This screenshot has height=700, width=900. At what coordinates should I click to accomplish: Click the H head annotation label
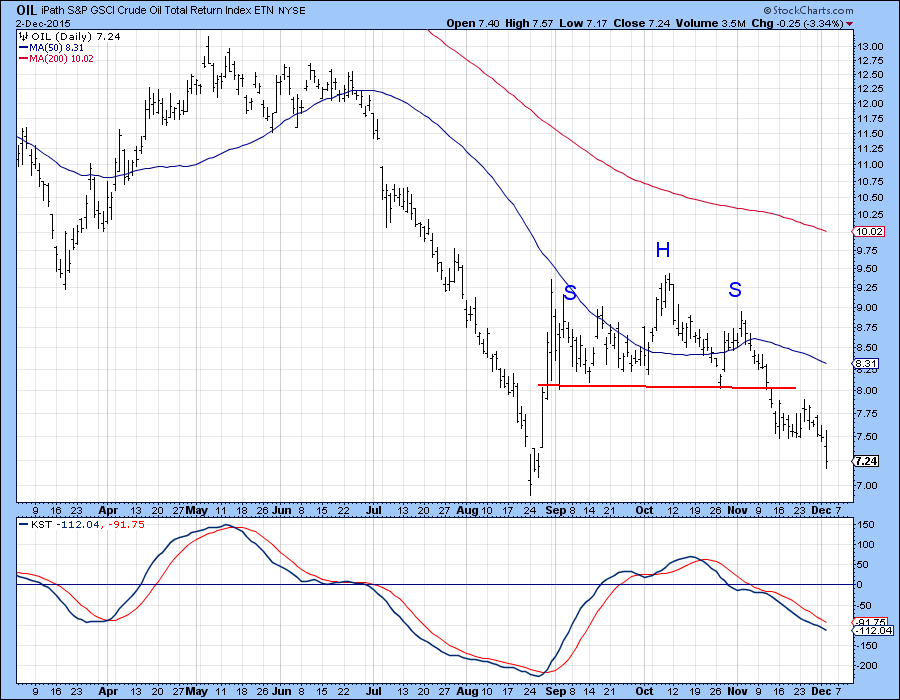(662, 249)
